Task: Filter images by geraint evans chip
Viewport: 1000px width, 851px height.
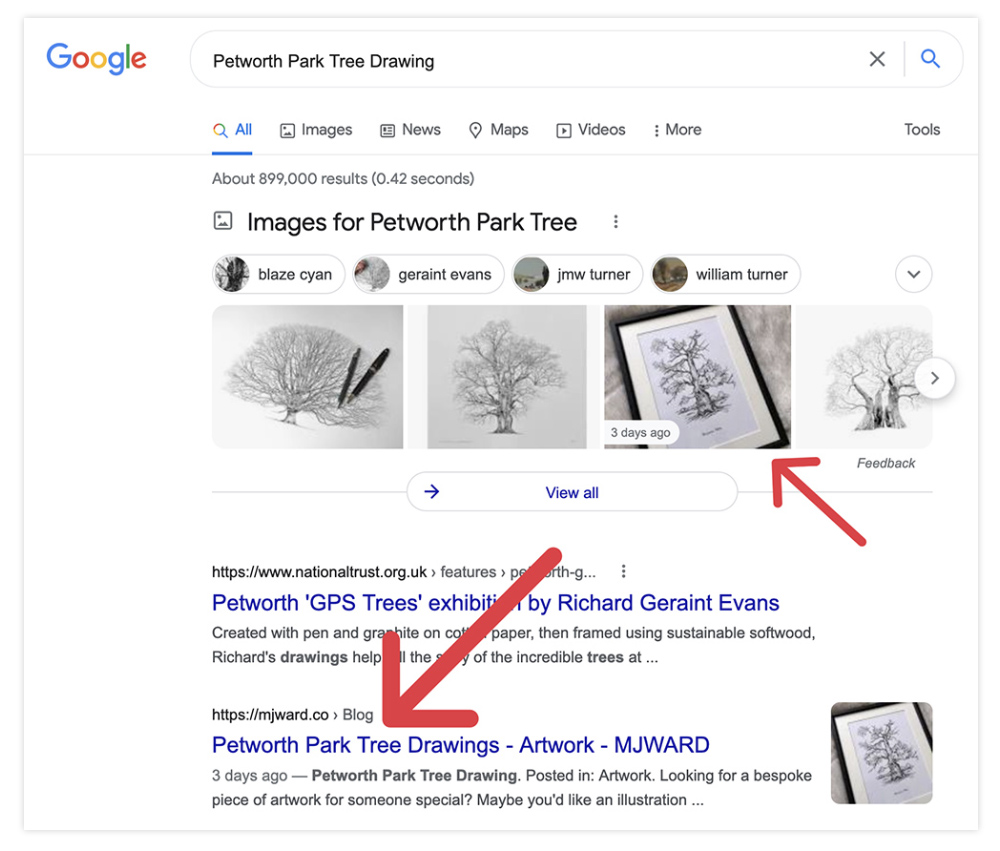Action: [x=428, y=274]
